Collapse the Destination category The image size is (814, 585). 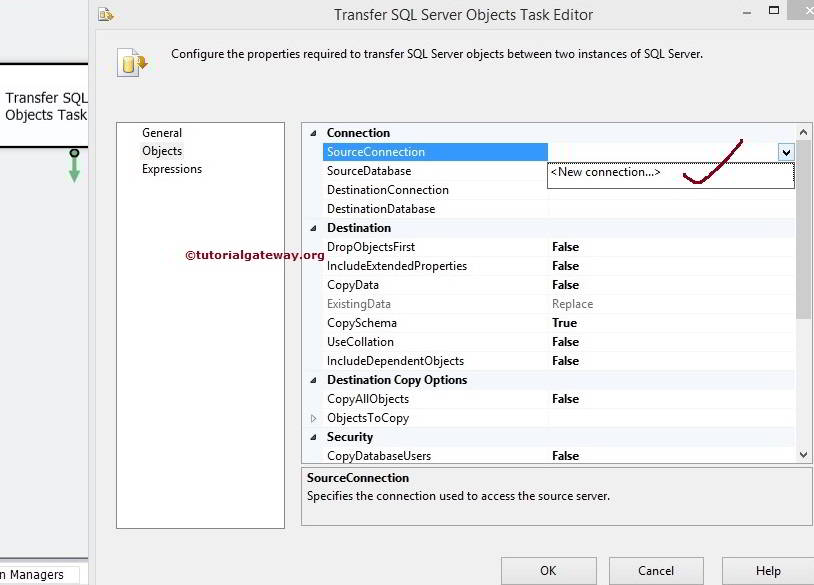pos(313,228)
